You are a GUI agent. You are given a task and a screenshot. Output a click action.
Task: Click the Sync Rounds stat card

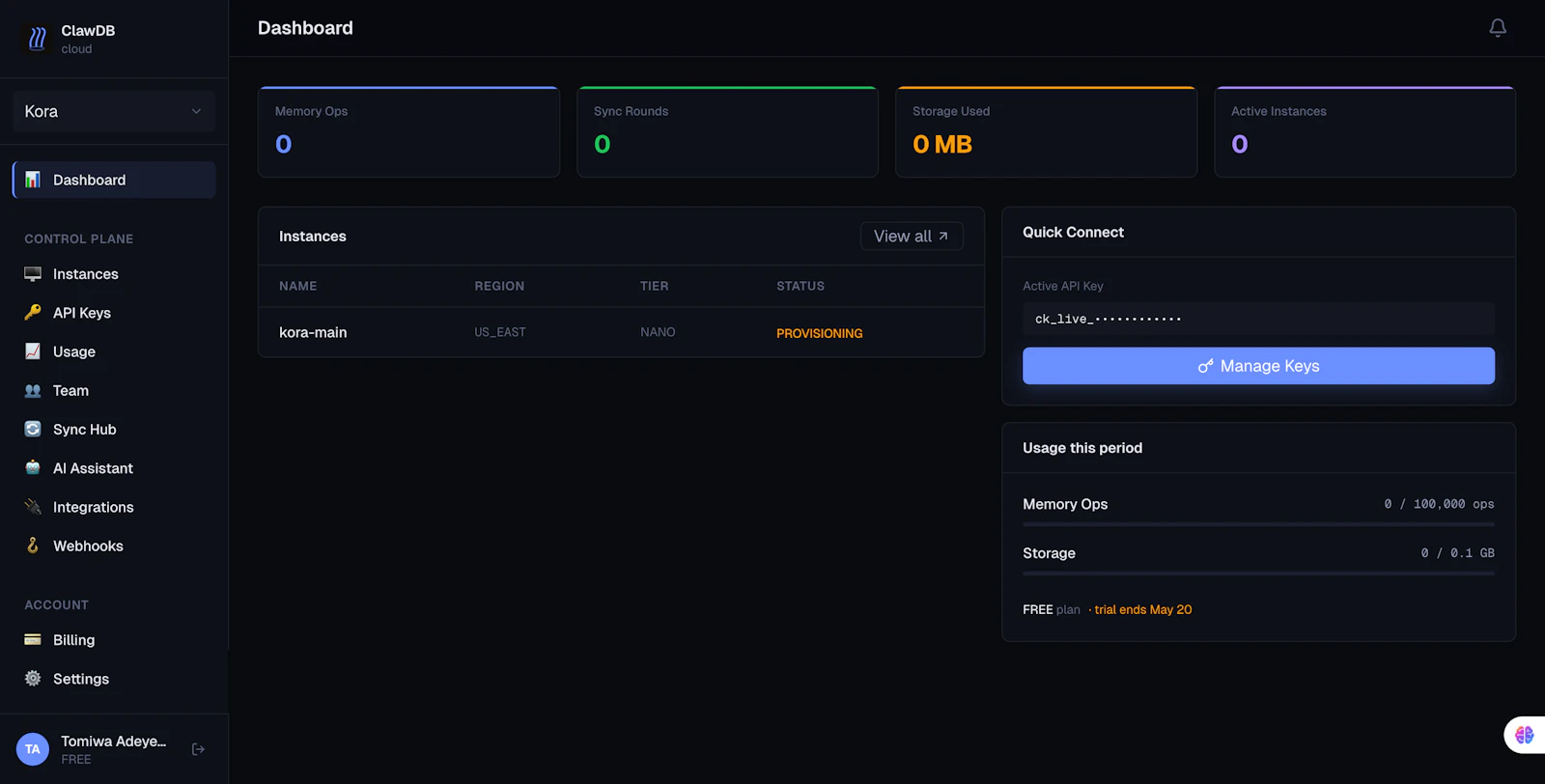[727, 132]
